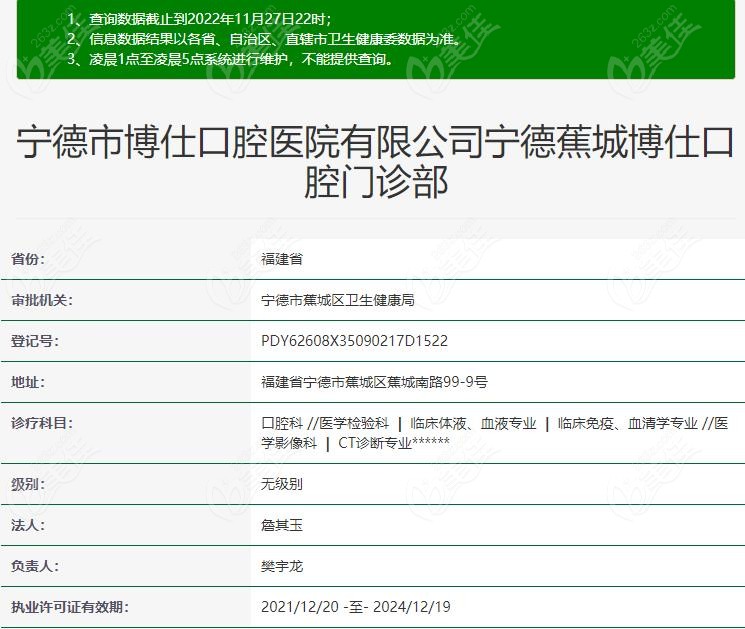Image resolution: width=745 pixels, height=629 pixels.
Task: Click the 诊疗科目 label
Action: [41, 423]
